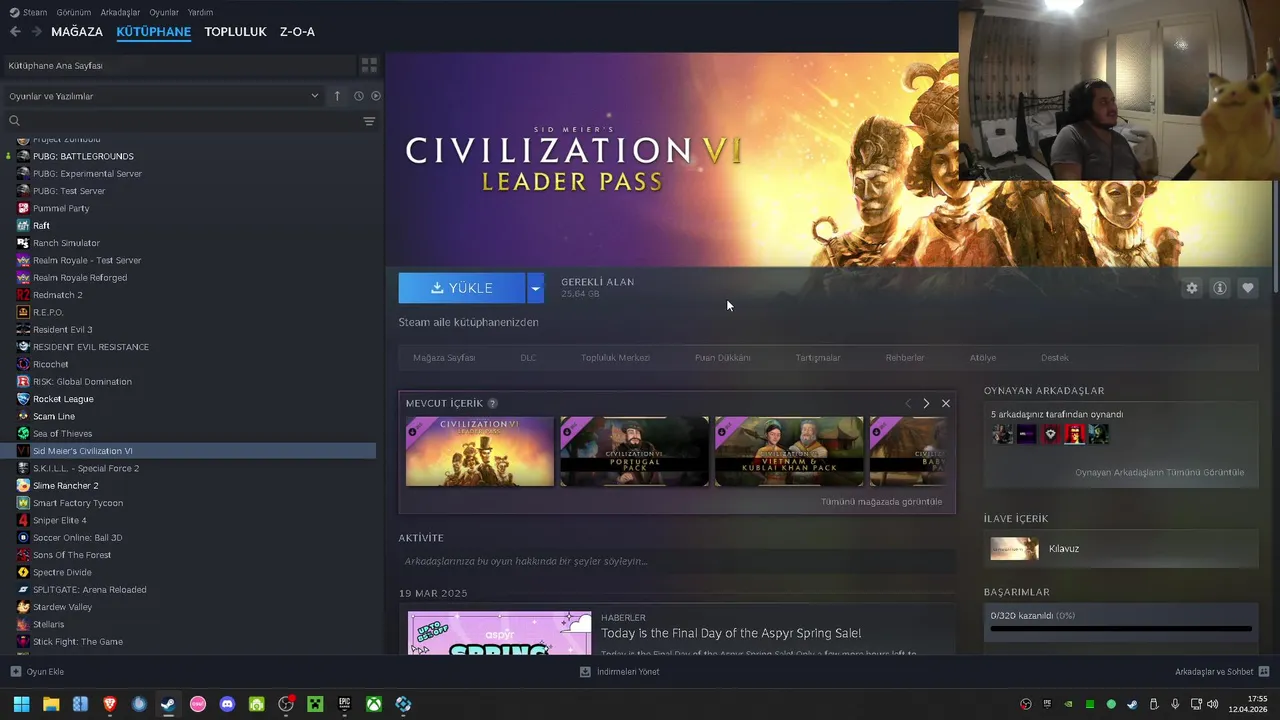
Task: Open install options dropdown arrow
Action: [535, 288]
